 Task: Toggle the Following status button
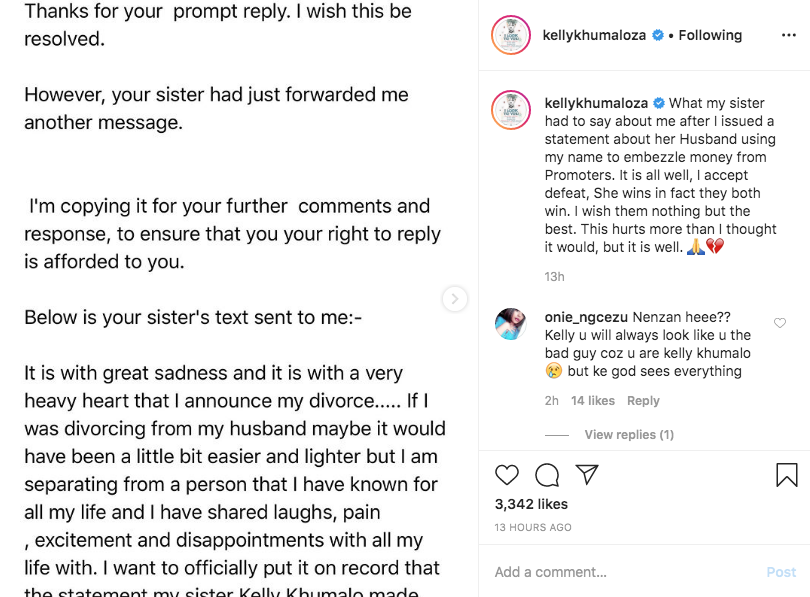(710, 35)
